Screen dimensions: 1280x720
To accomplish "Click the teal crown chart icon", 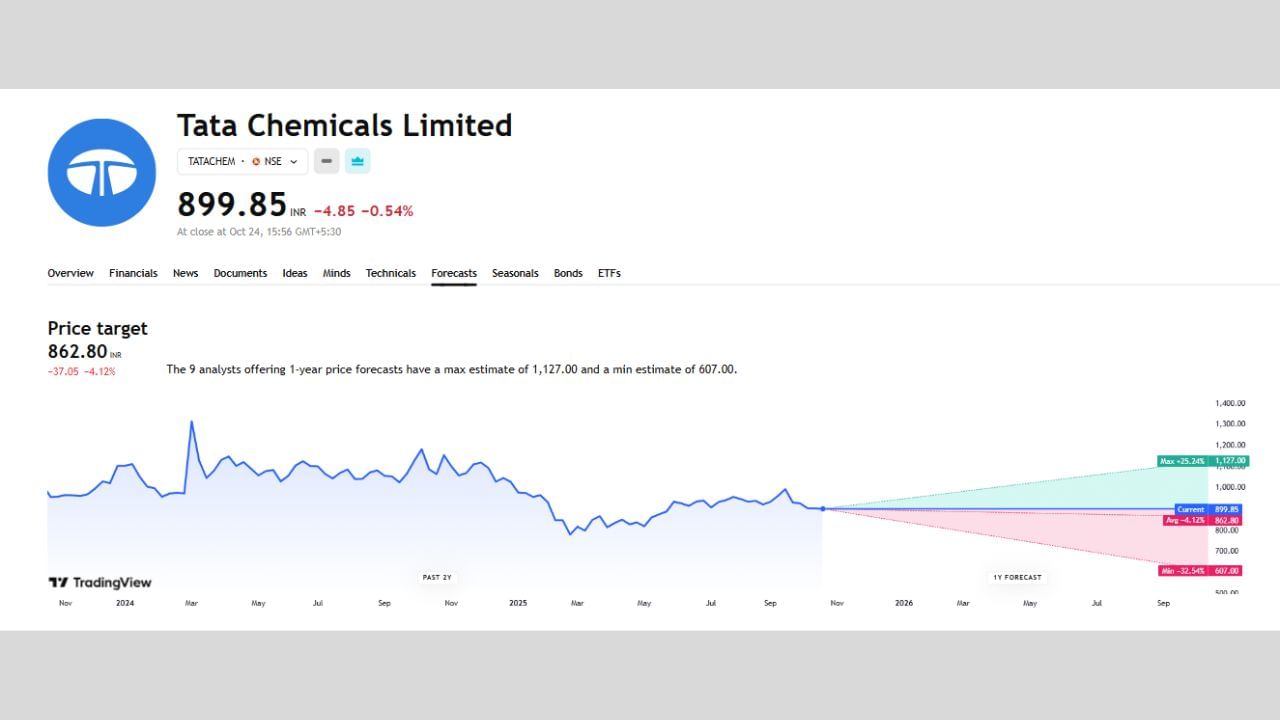I will click(x=357, y=160).
